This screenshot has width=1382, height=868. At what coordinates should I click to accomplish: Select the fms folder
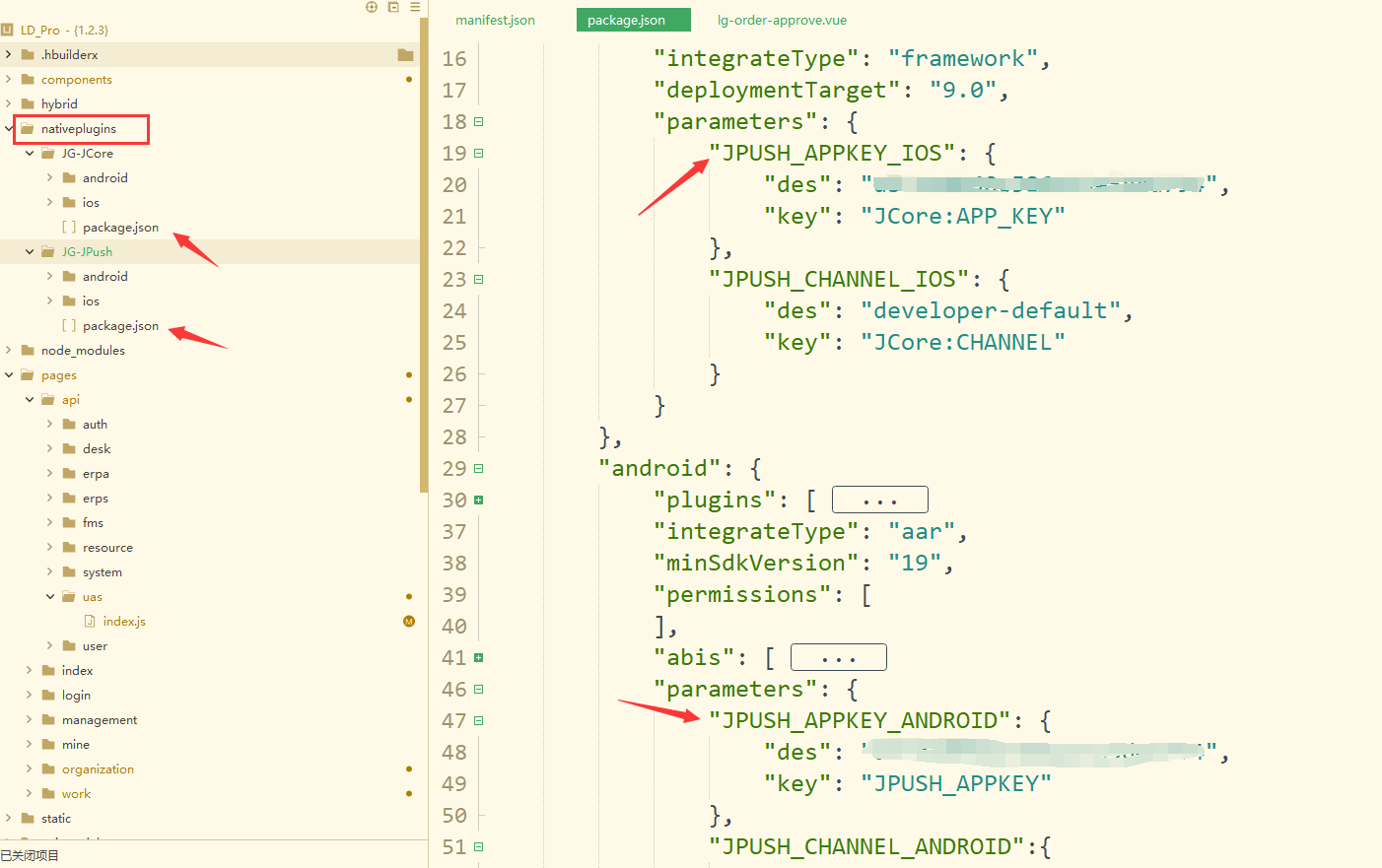93,522
